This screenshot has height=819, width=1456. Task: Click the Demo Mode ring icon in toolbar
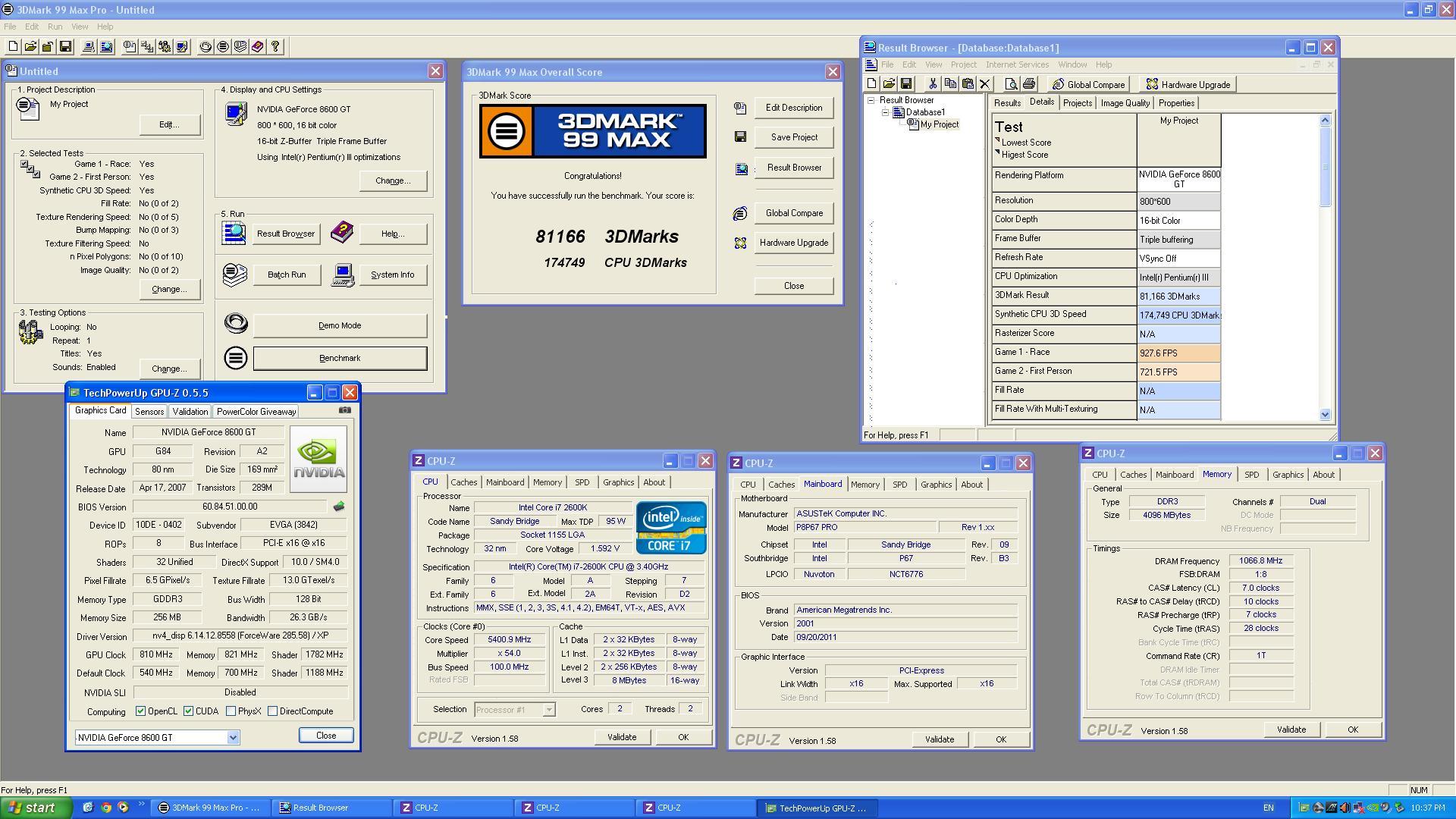[206, 46]
